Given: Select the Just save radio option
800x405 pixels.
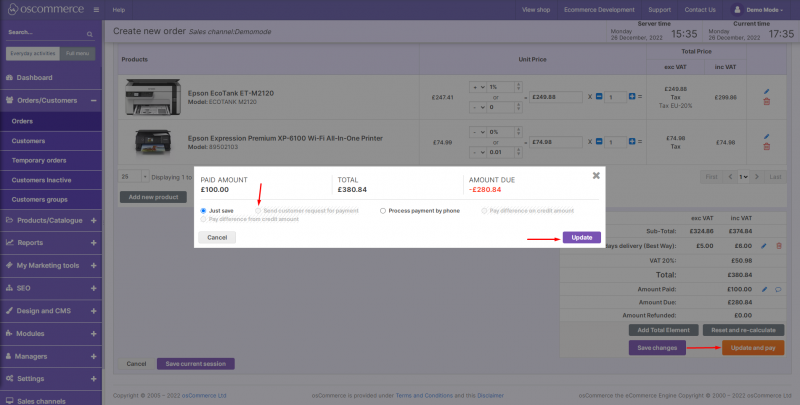Looking at the screenshot, I should click(203, 211).
